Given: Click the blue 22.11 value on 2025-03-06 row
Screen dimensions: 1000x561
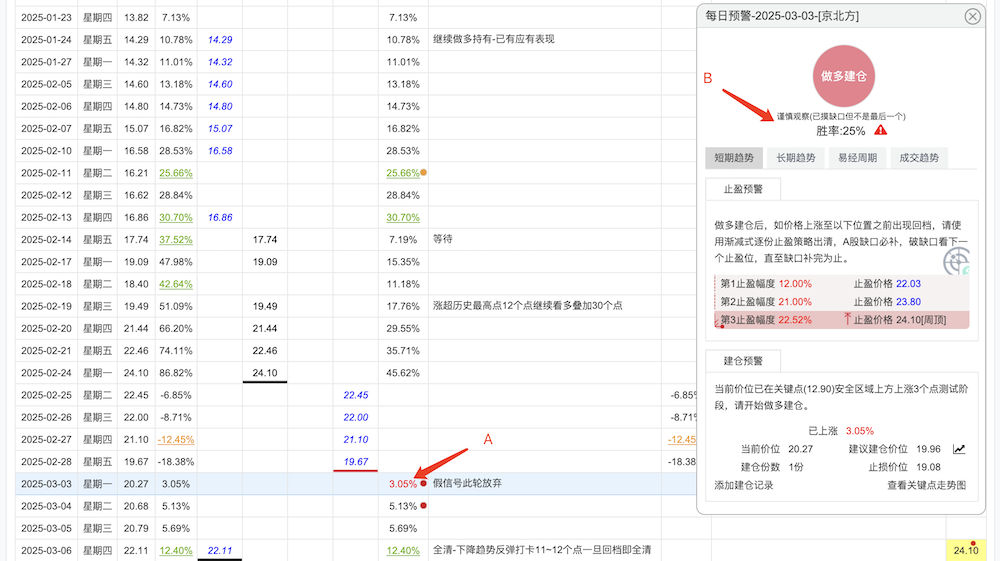Looking at the screenshot, I should [x=220, y=551].
